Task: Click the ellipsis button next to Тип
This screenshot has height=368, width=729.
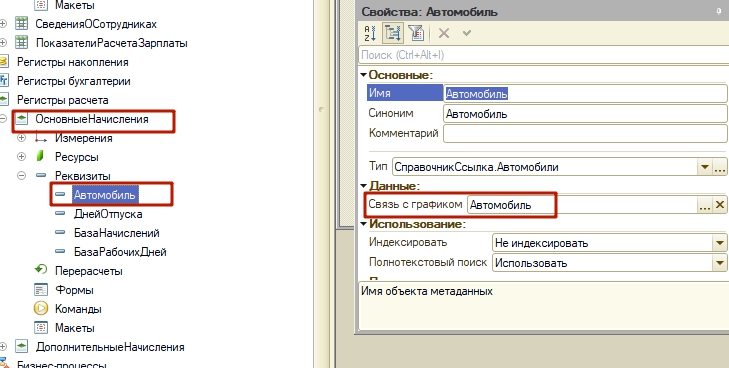Action: click(720, 167)
